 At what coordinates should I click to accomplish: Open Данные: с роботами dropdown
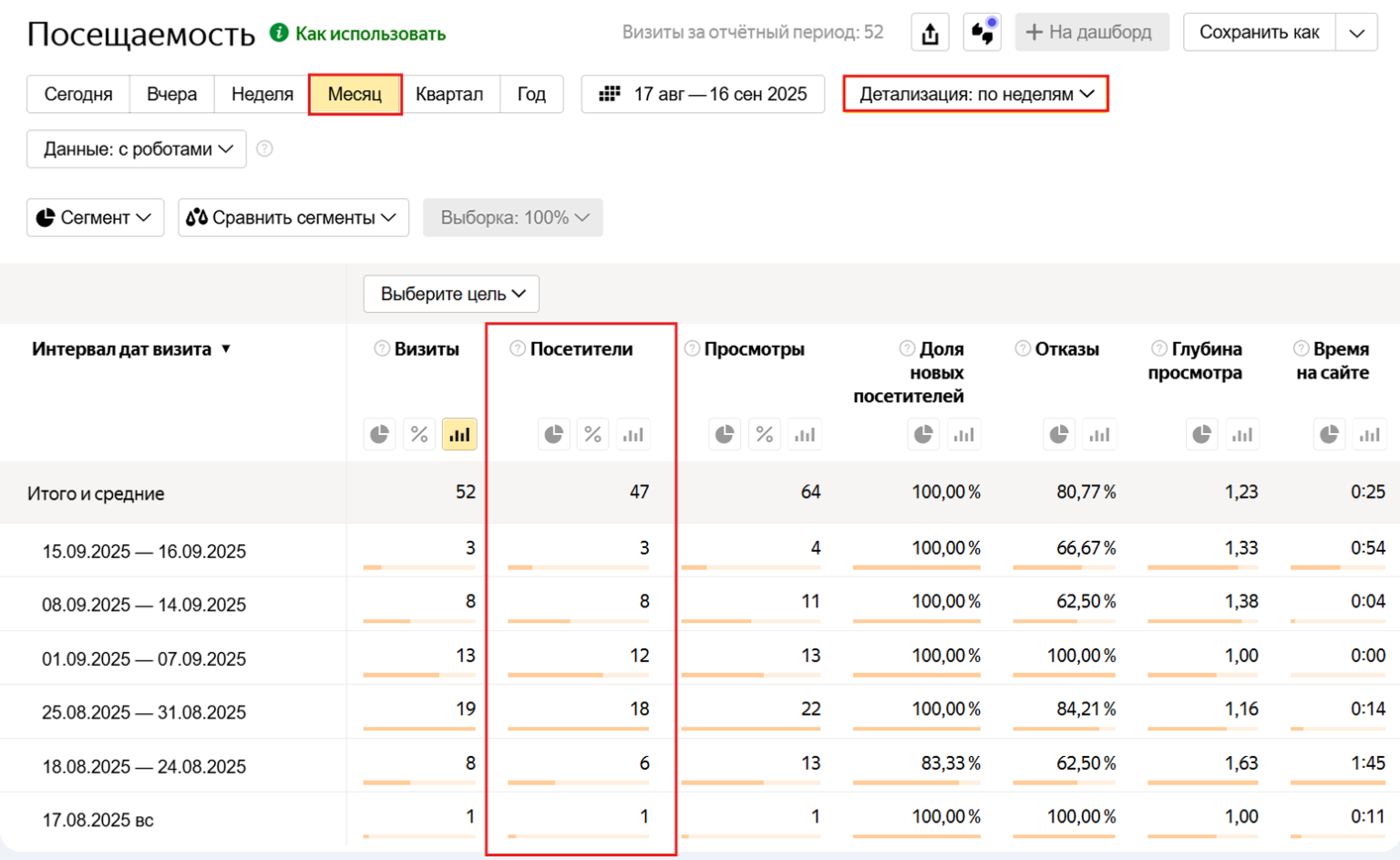(137, 149)
